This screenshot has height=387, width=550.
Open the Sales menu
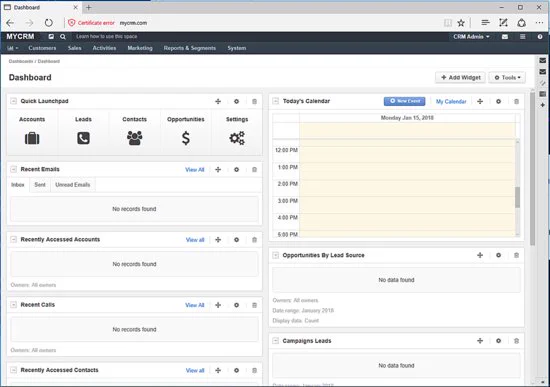pos(74,48)
